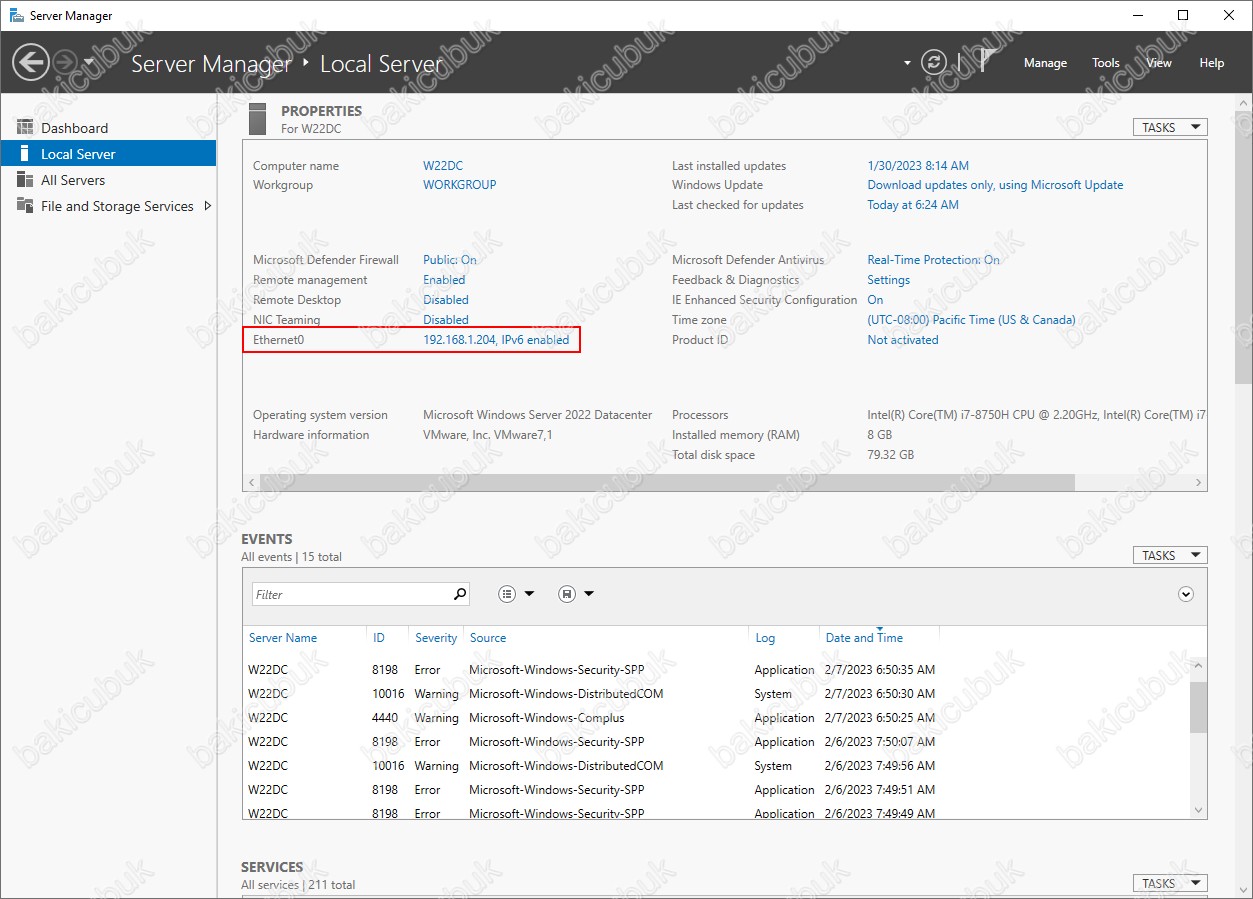Select All Servers in the sidebar

pyautogui.click(x=108, y=180)
